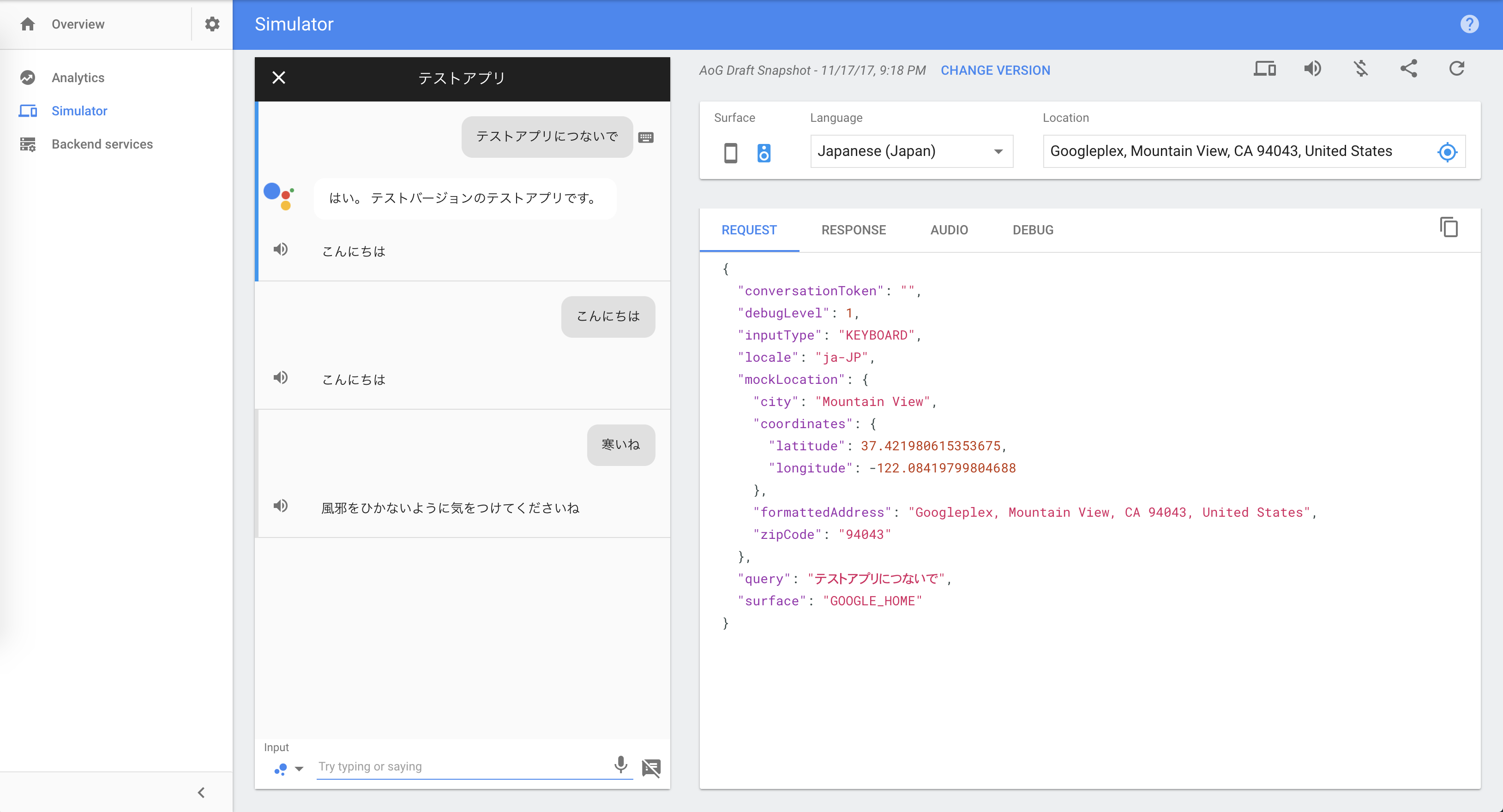Screen dimensions: 1503x812
Task: Click the collapse sidebar arrow
Action: click(200, 790)
